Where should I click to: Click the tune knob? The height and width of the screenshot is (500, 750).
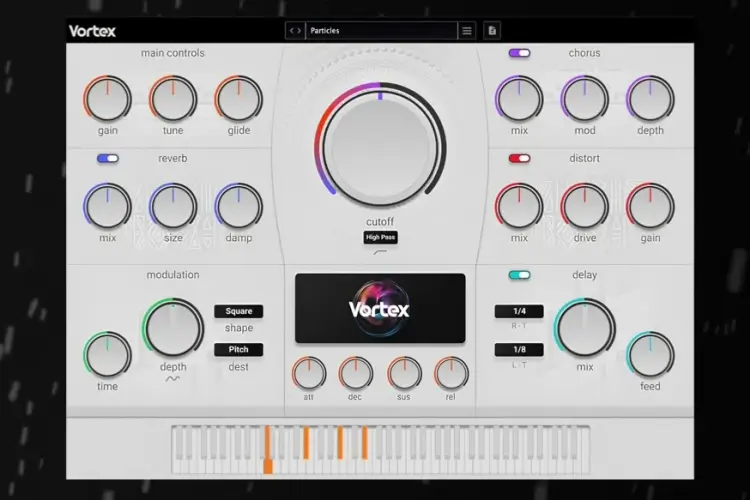coord(173,99)
